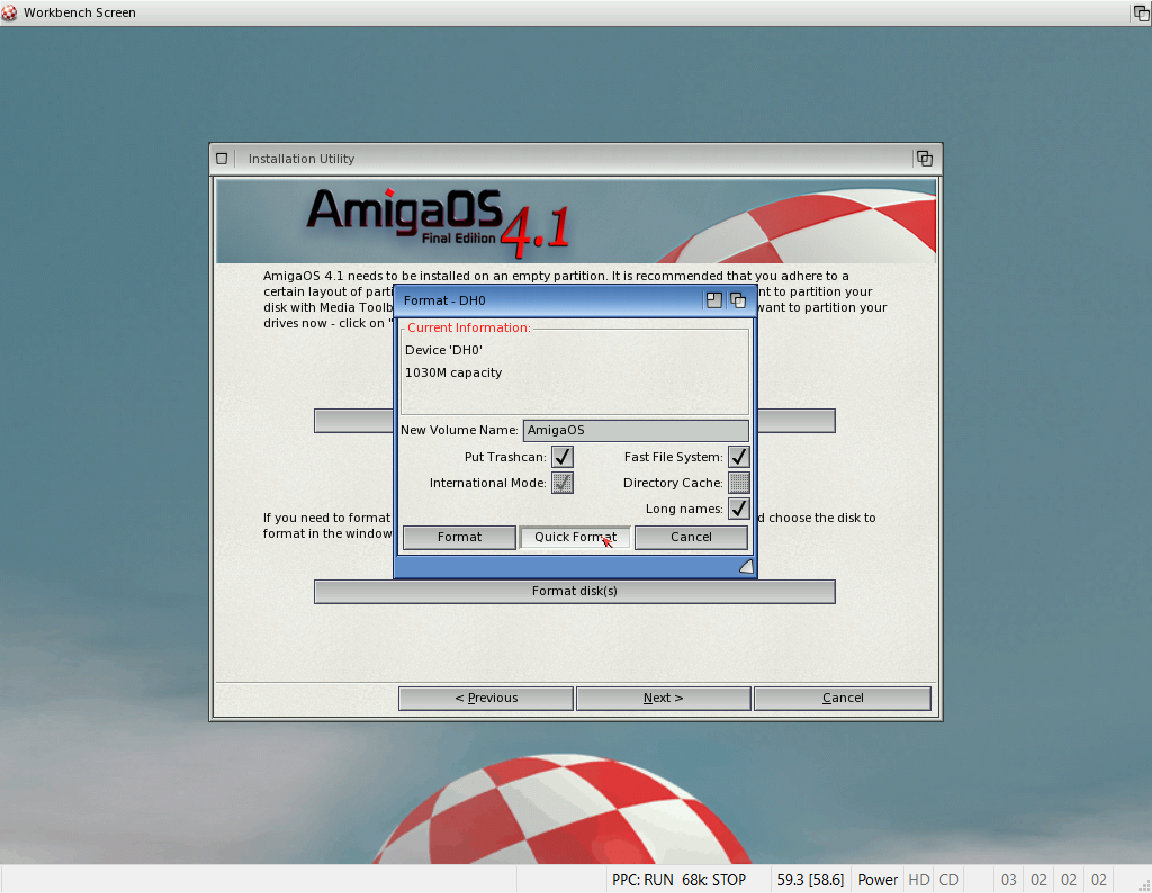Click the Format dialog depth gadget
The image size is (1152, 893).
coord(738,300)
